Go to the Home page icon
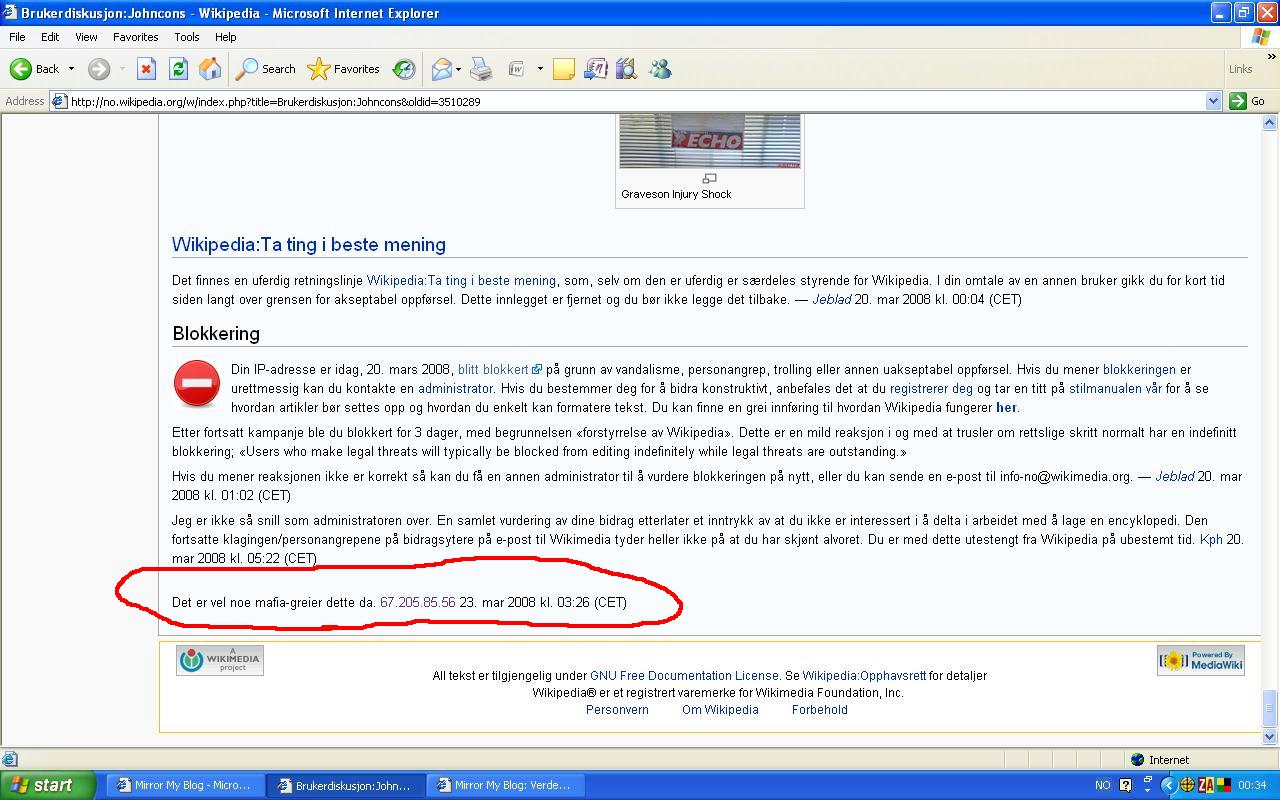The height and width of the screenshot is (800, 1280). click(x=210, y=69)
